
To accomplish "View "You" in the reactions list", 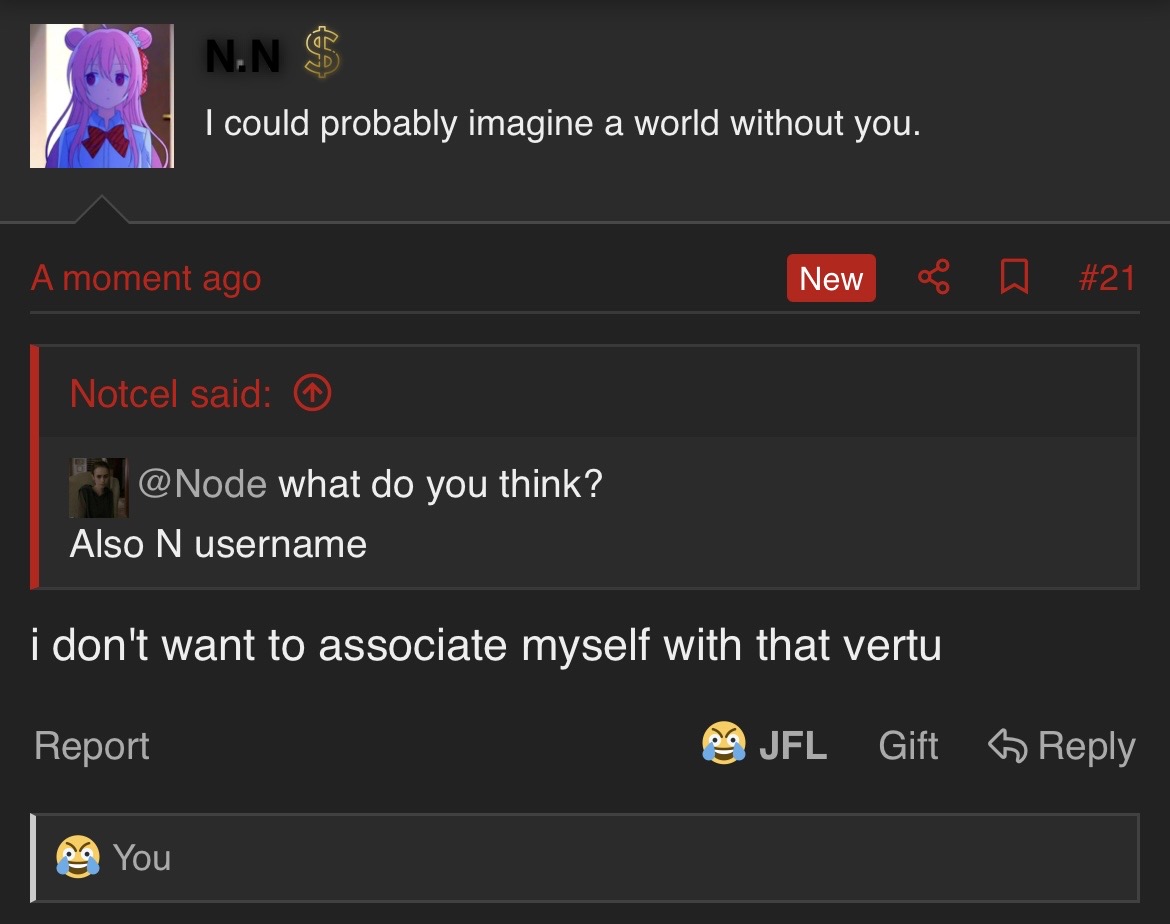I will 141,858.
